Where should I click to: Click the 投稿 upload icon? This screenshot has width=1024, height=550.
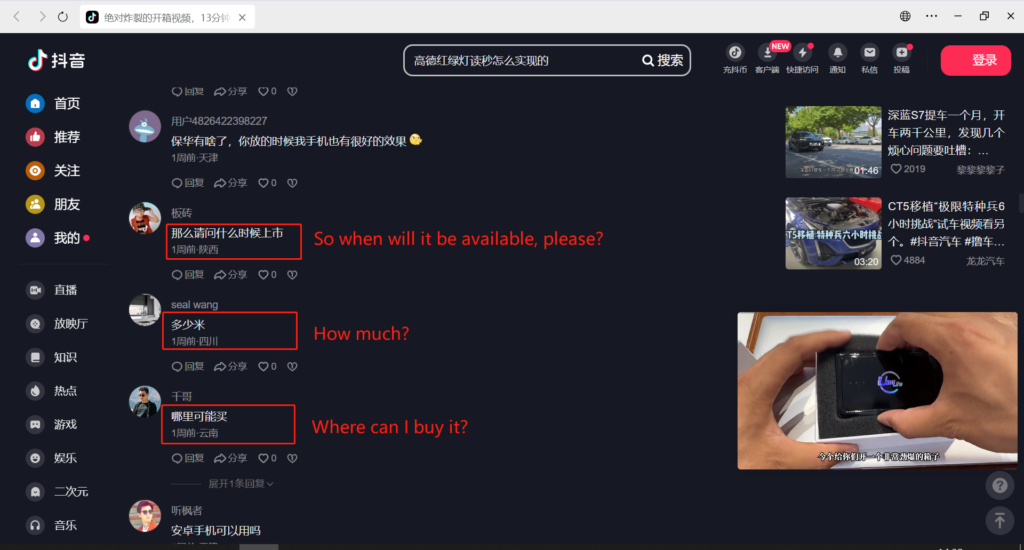[x=901, y=58]
